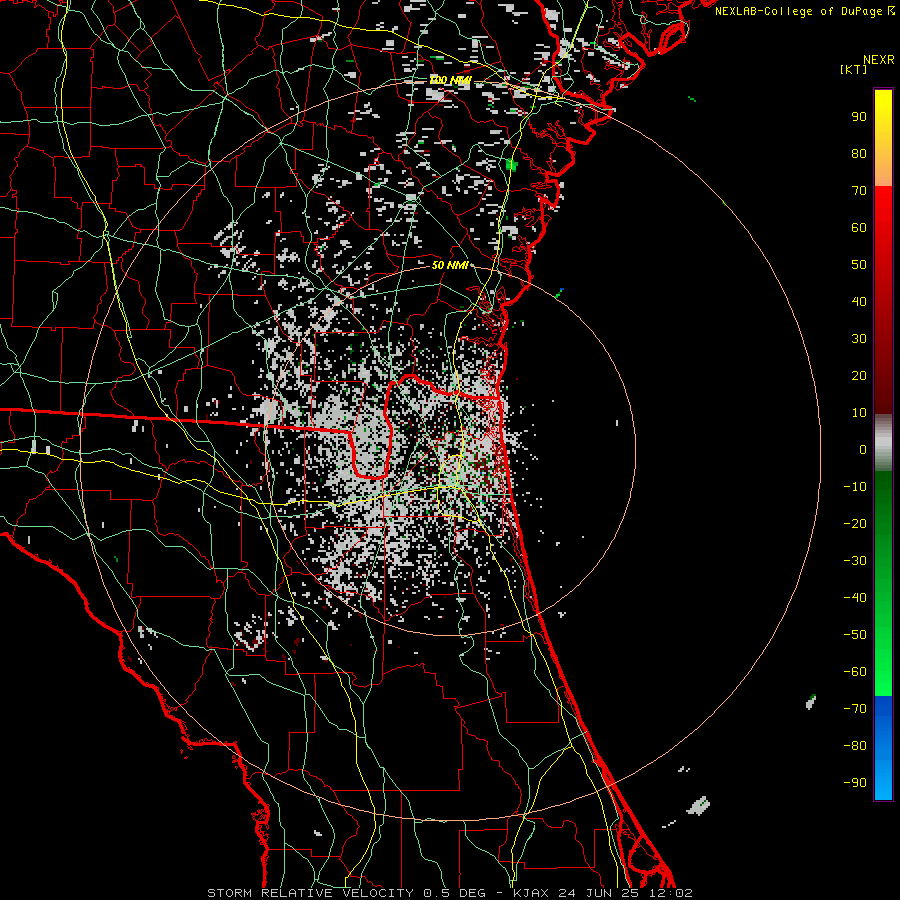Click the NEXLAB-College of DuPage title text
This screenshot has width=900, height=900.
800,11
